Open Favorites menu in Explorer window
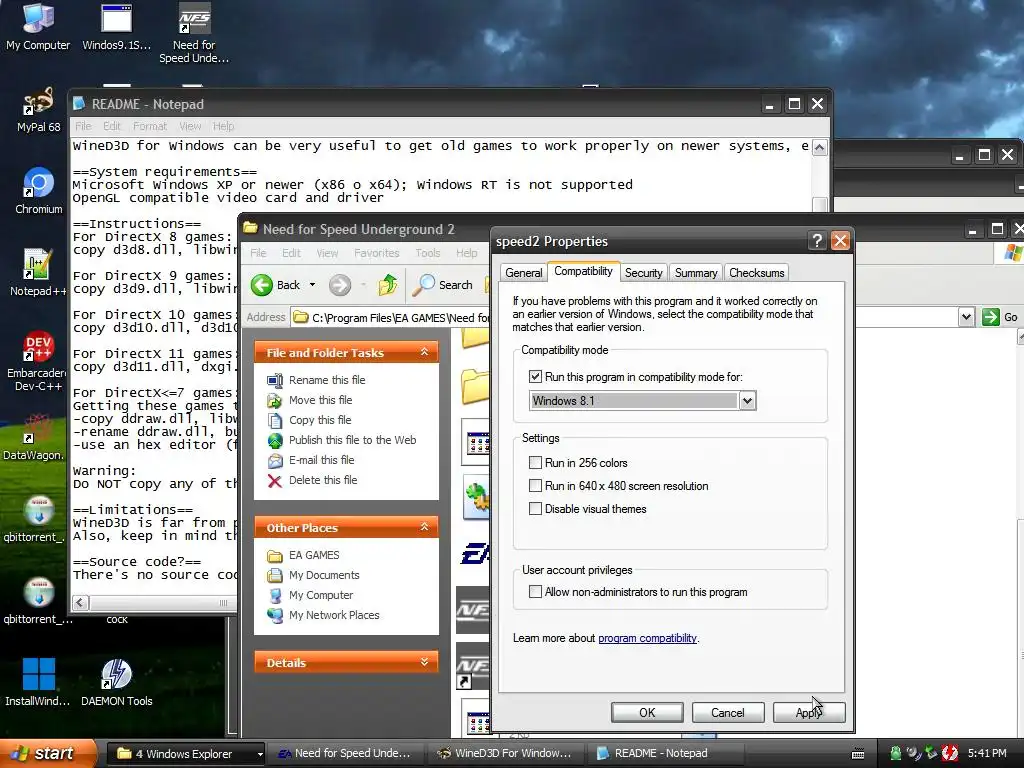Screen dimensions: 1024x768 [376, 253]
